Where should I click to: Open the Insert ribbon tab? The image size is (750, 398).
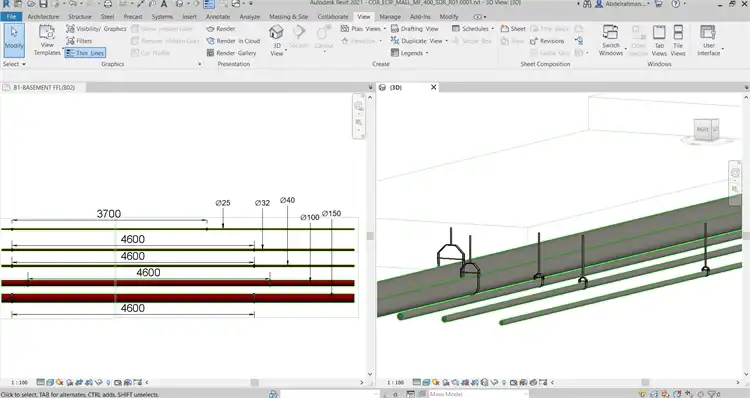189,16
